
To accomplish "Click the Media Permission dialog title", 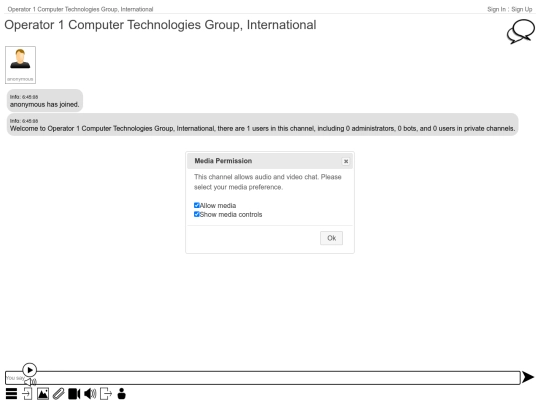I will (x=223, y=161).
